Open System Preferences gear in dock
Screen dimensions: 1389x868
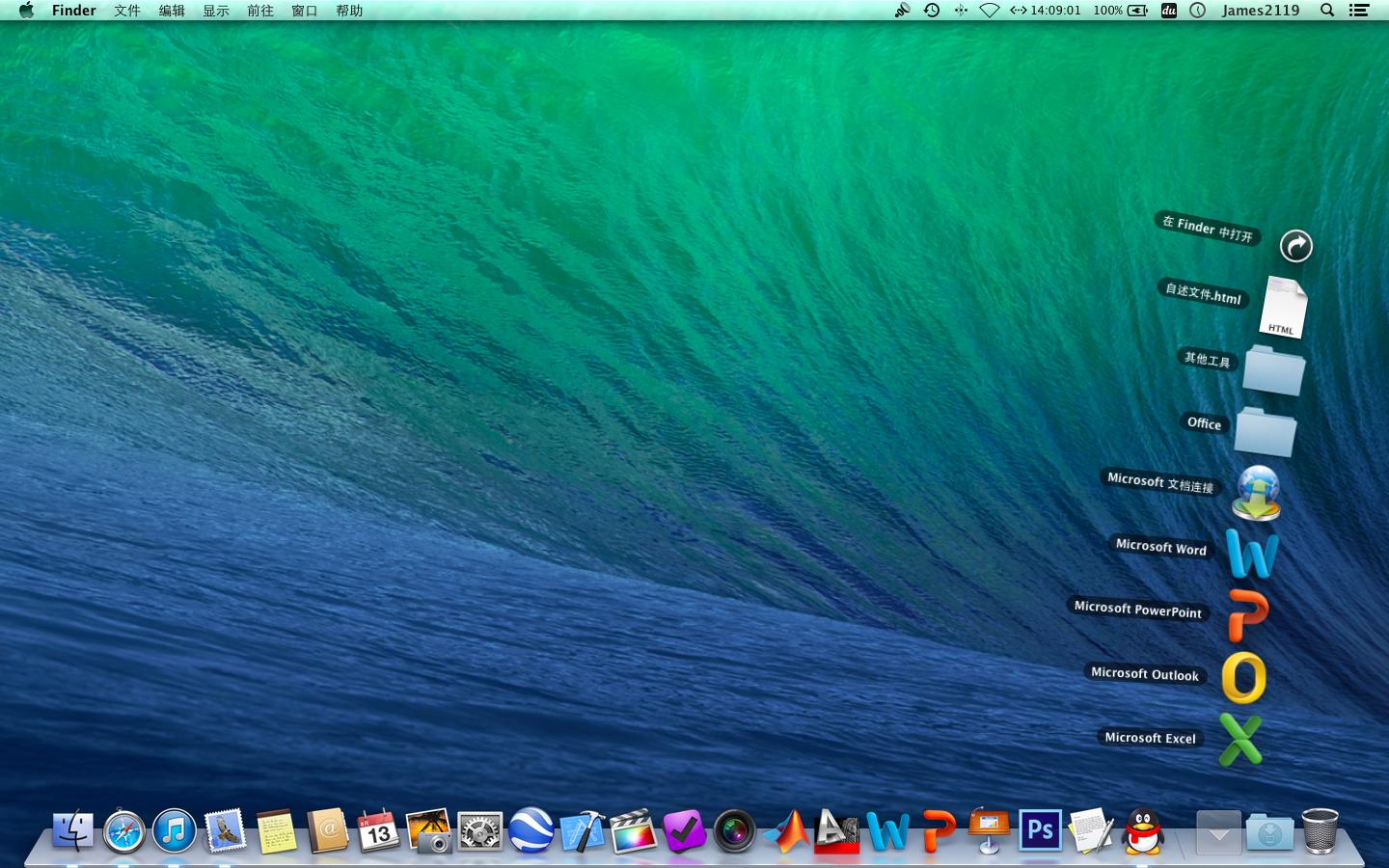(479, 831)
